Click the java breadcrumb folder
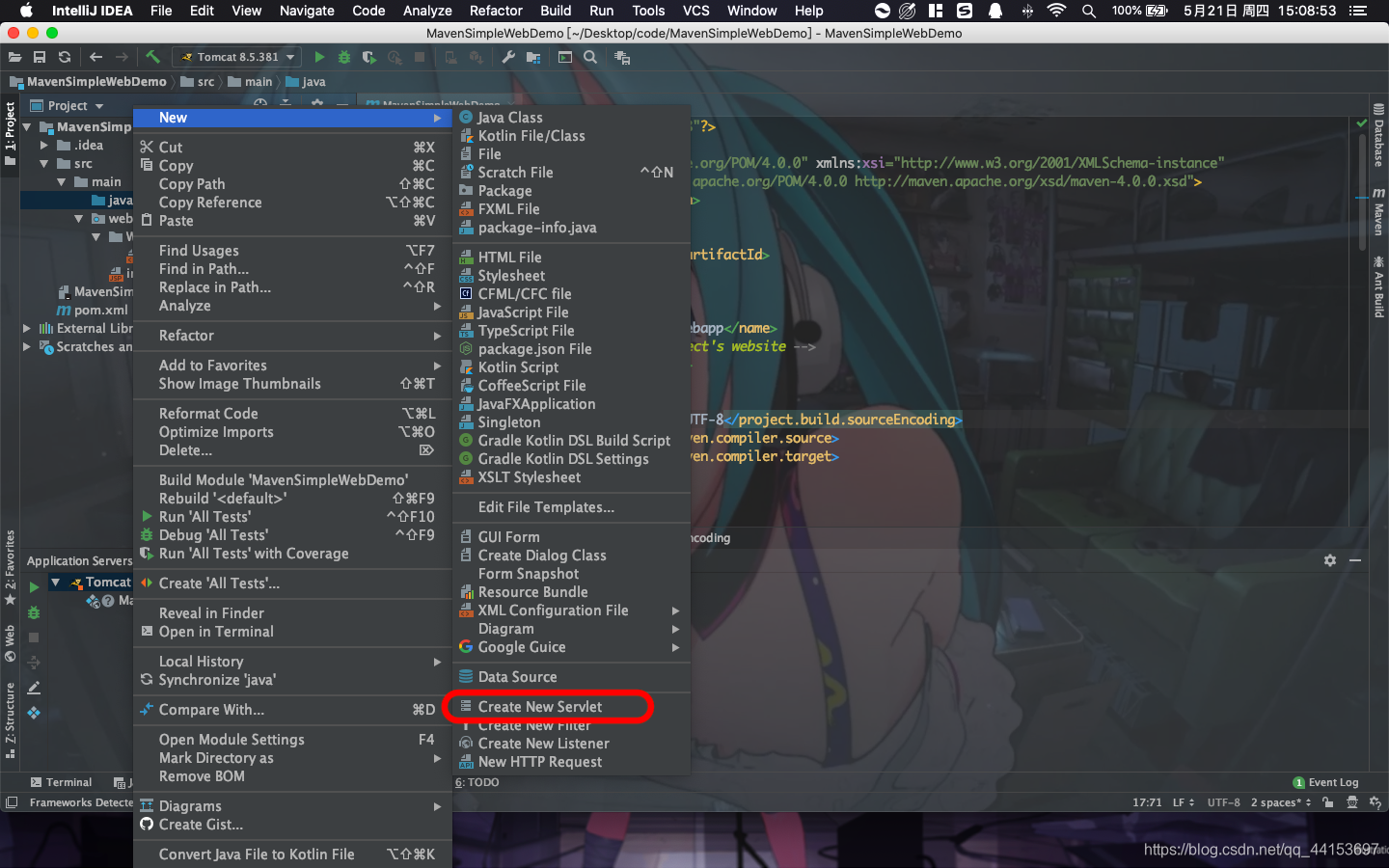Screen dimensions: 1389x868 [306, 82]
